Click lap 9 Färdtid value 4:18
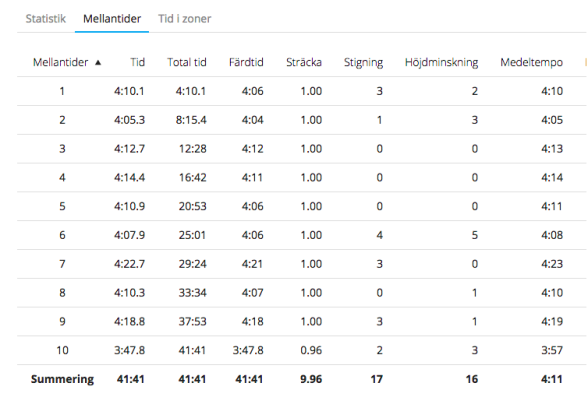 pos(252,321)
